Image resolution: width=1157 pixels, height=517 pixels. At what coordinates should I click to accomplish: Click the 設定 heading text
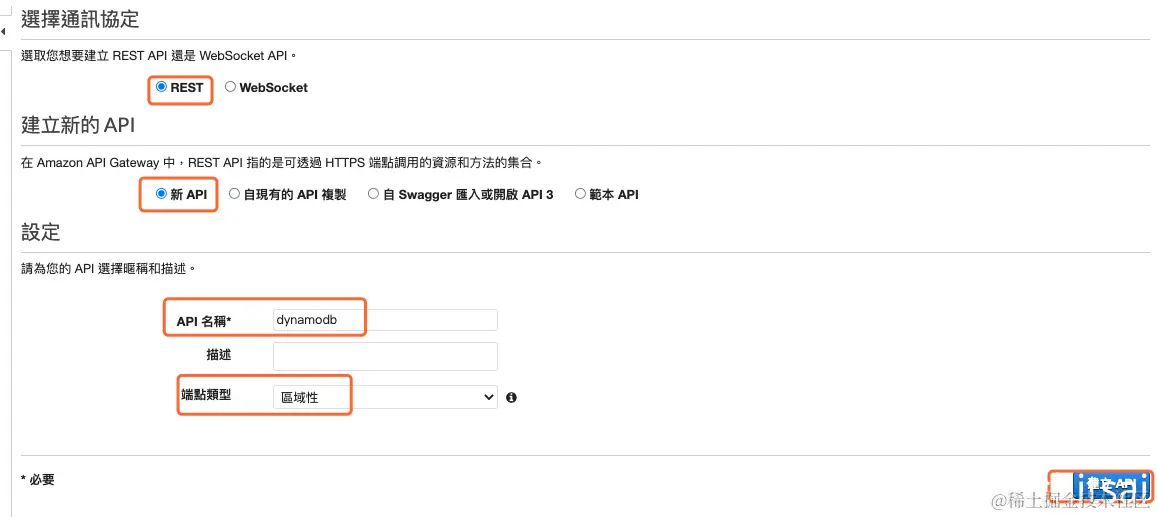coord(41,232)
